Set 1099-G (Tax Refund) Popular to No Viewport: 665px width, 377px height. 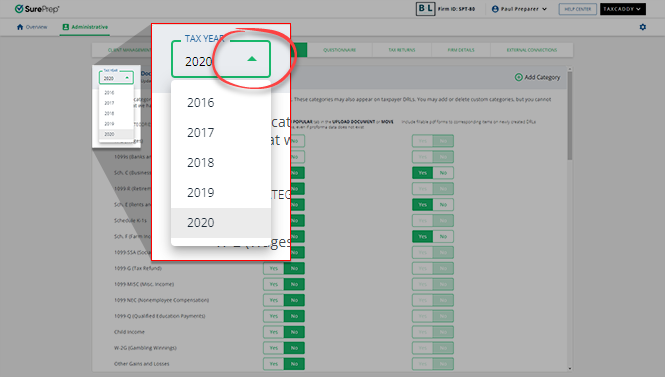tap(294, 268)
